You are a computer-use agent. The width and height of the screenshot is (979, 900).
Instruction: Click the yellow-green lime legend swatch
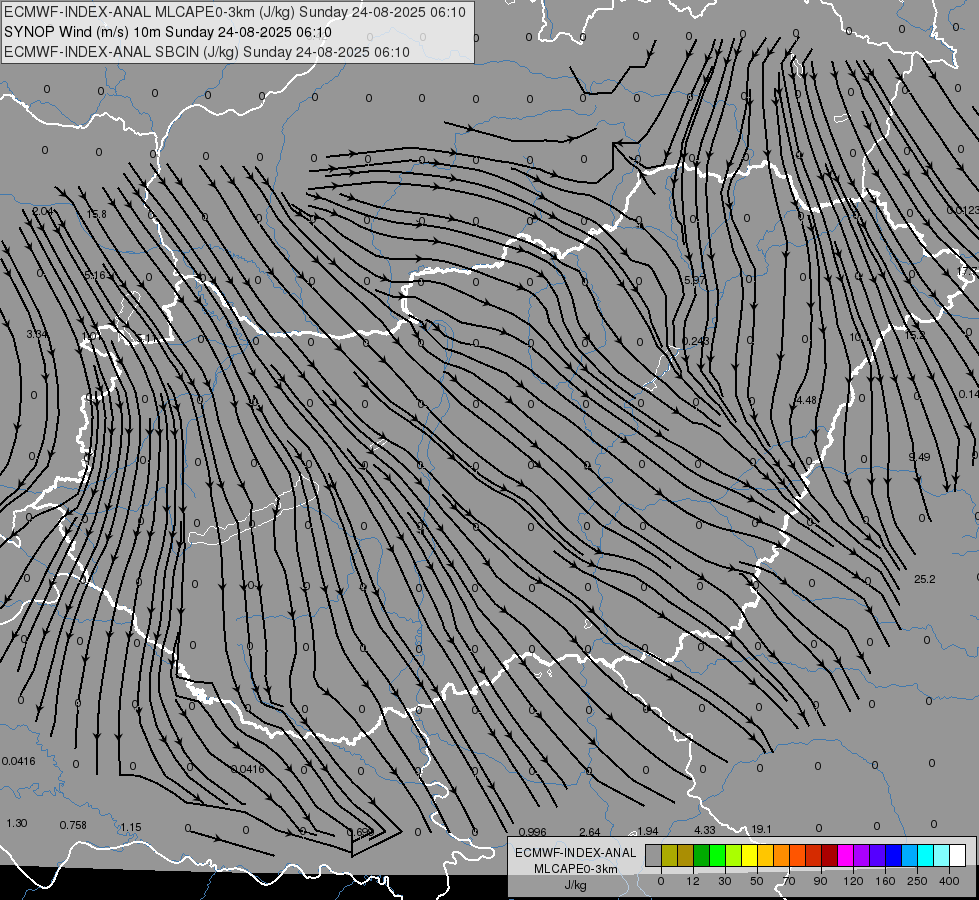tap(734, 855)
